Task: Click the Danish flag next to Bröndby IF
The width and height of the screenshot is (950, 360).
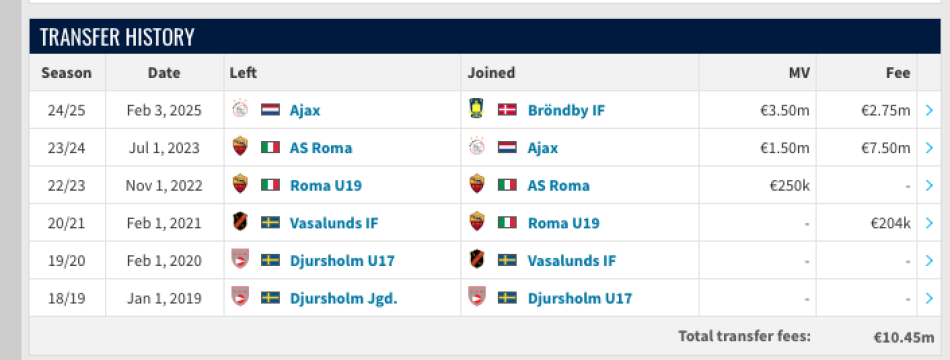Action: click(507, 110)
